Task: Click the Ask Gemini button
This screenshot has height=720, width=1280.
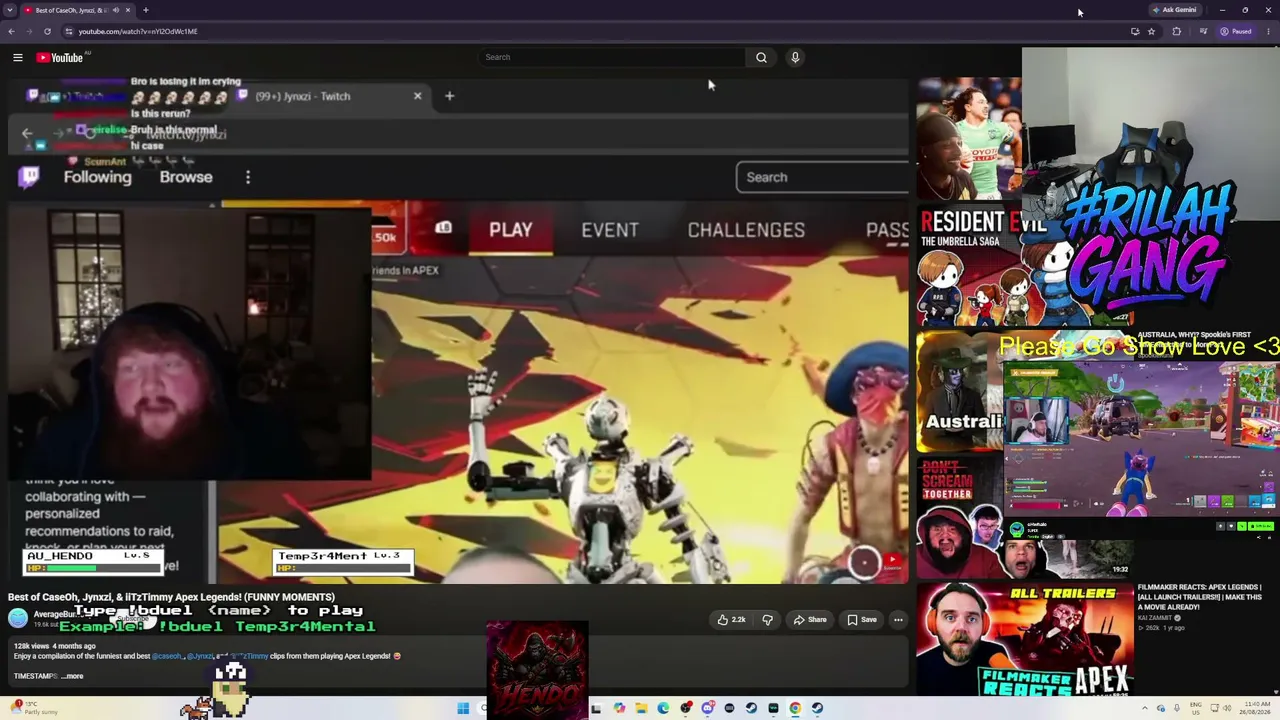Action: coord(1175,10)
